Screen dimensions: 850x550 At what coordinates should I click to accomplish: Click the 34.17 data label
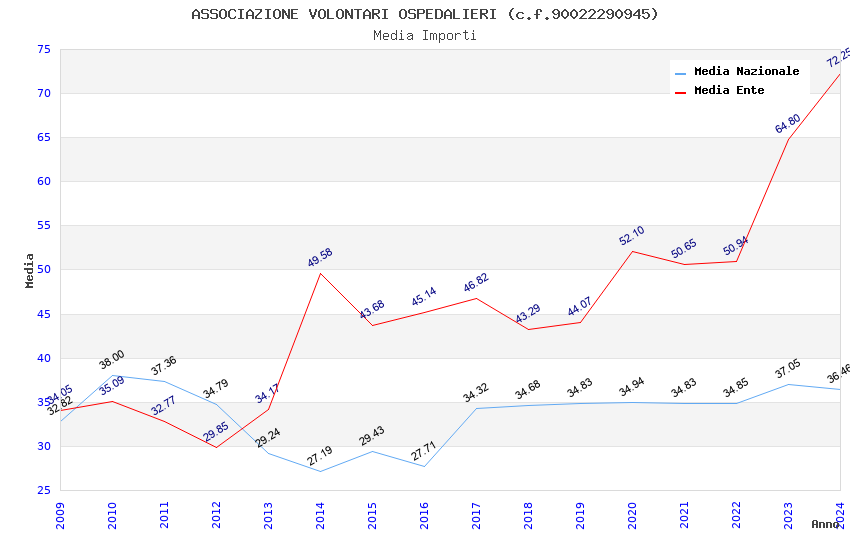point(267,393)
